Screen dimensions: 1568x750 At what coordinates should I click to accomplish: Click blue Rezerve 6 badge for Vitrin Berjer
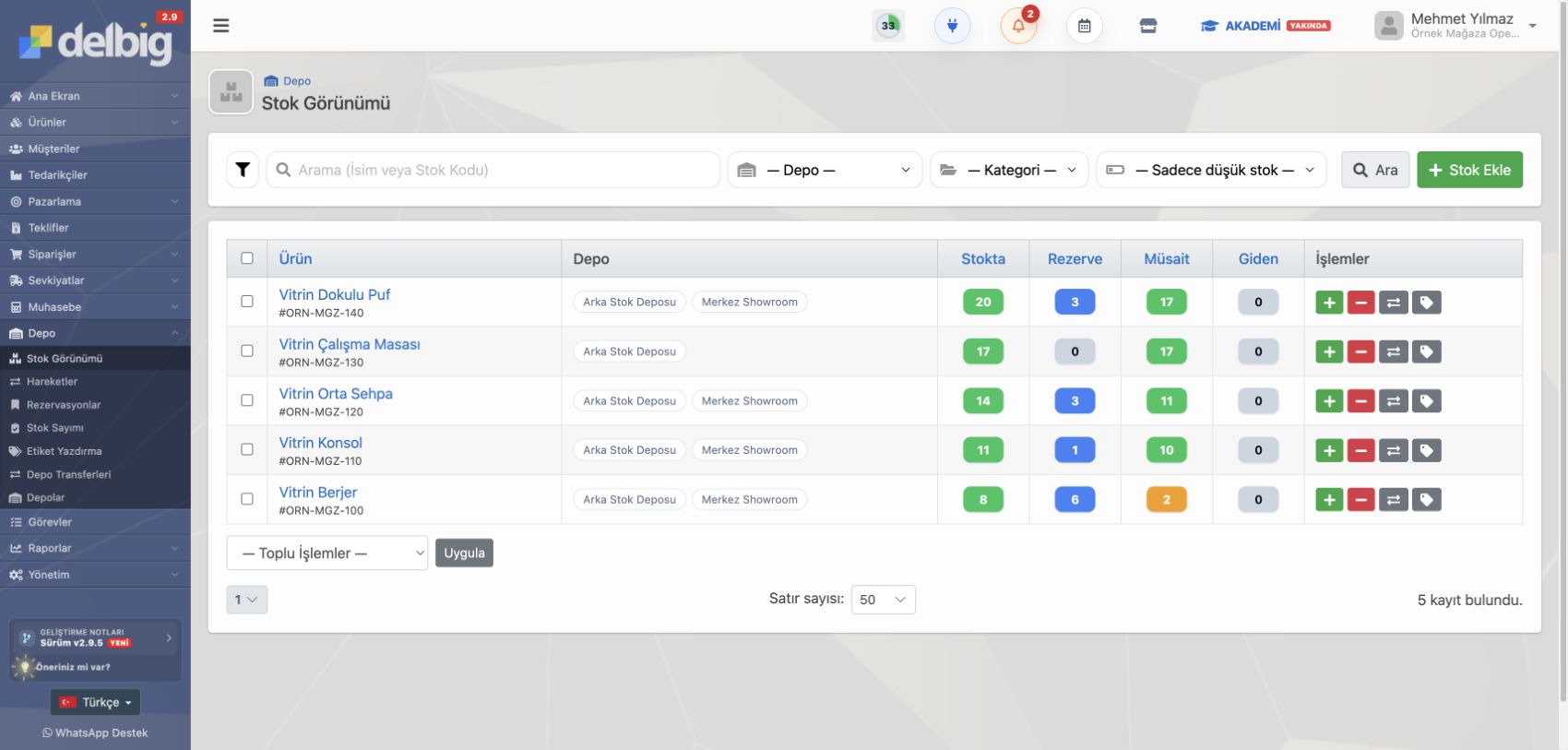click(1075, 500)
